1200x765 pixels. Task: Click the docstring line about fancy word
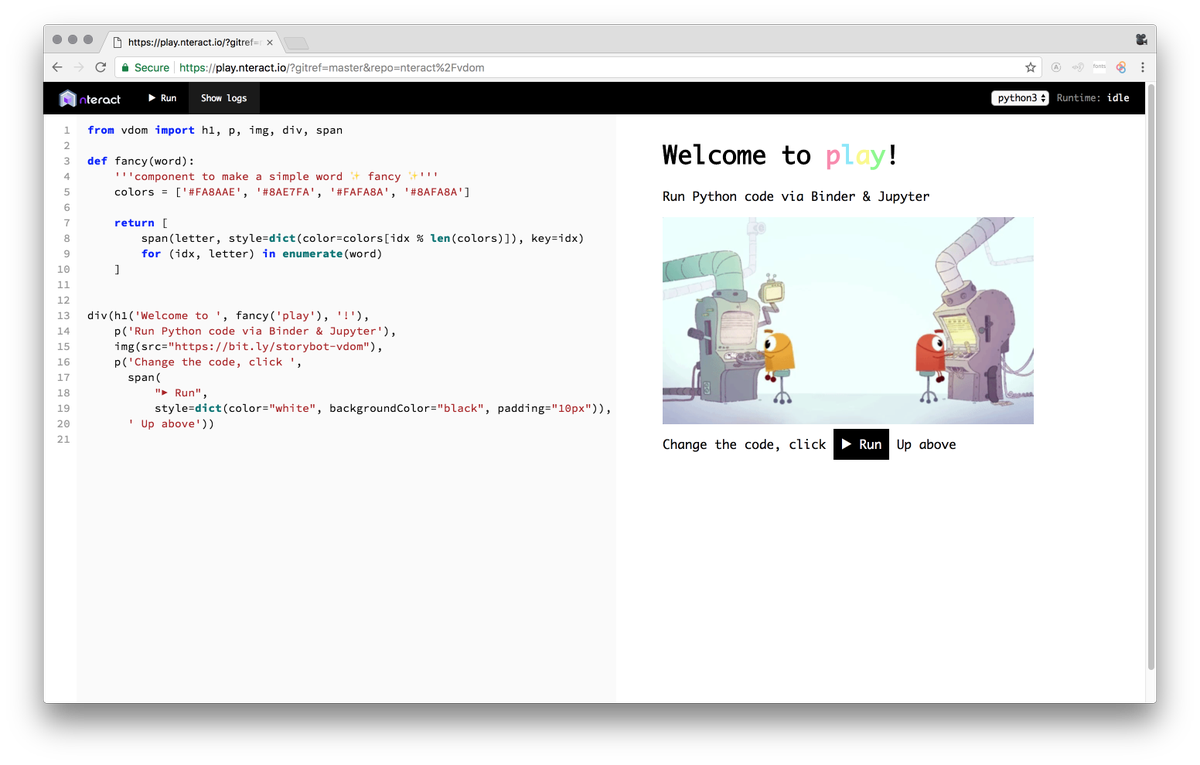(276, 176)
